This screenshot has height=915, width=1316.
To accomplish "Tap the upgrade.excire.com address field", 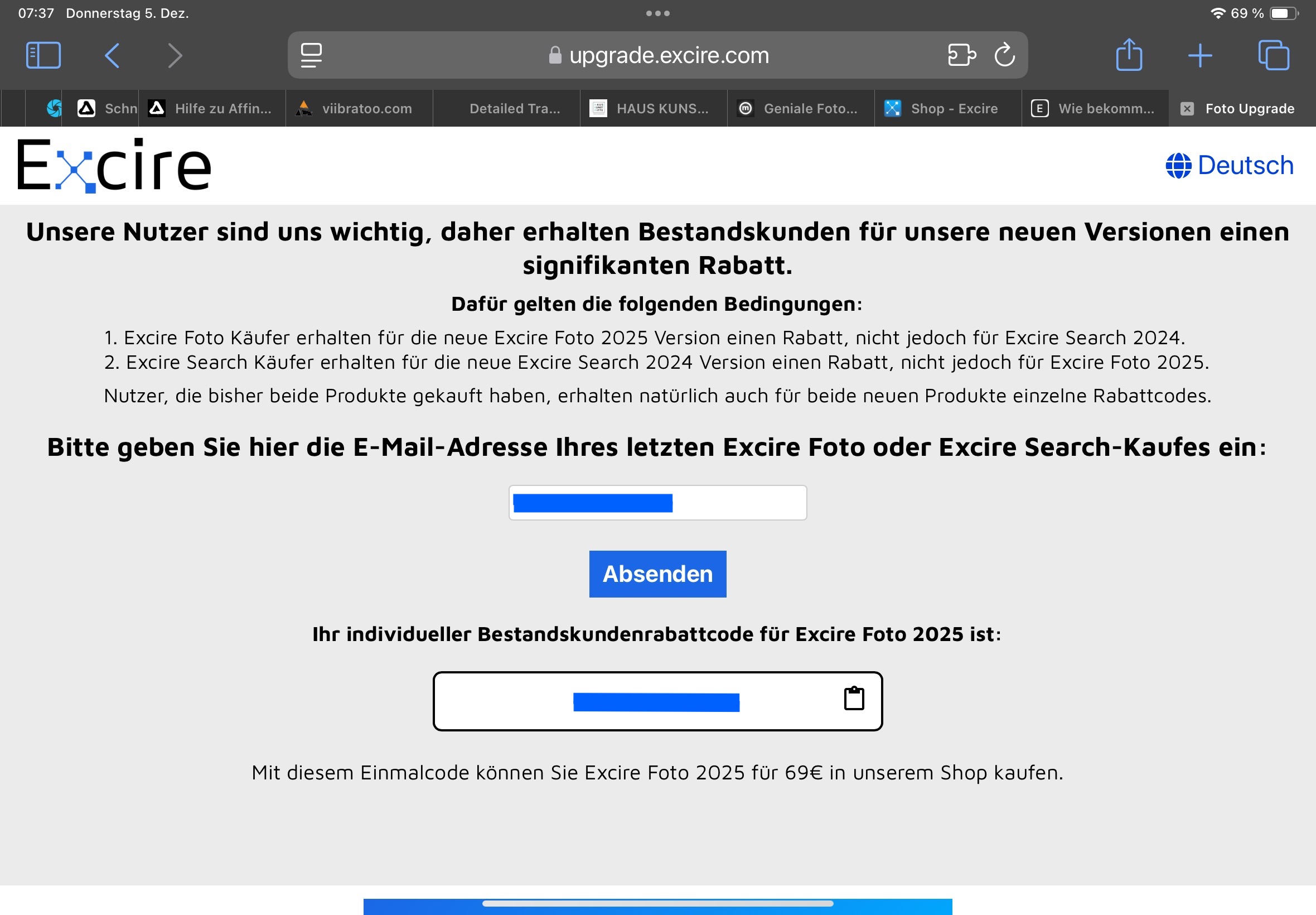I will [x=657, y=55].
